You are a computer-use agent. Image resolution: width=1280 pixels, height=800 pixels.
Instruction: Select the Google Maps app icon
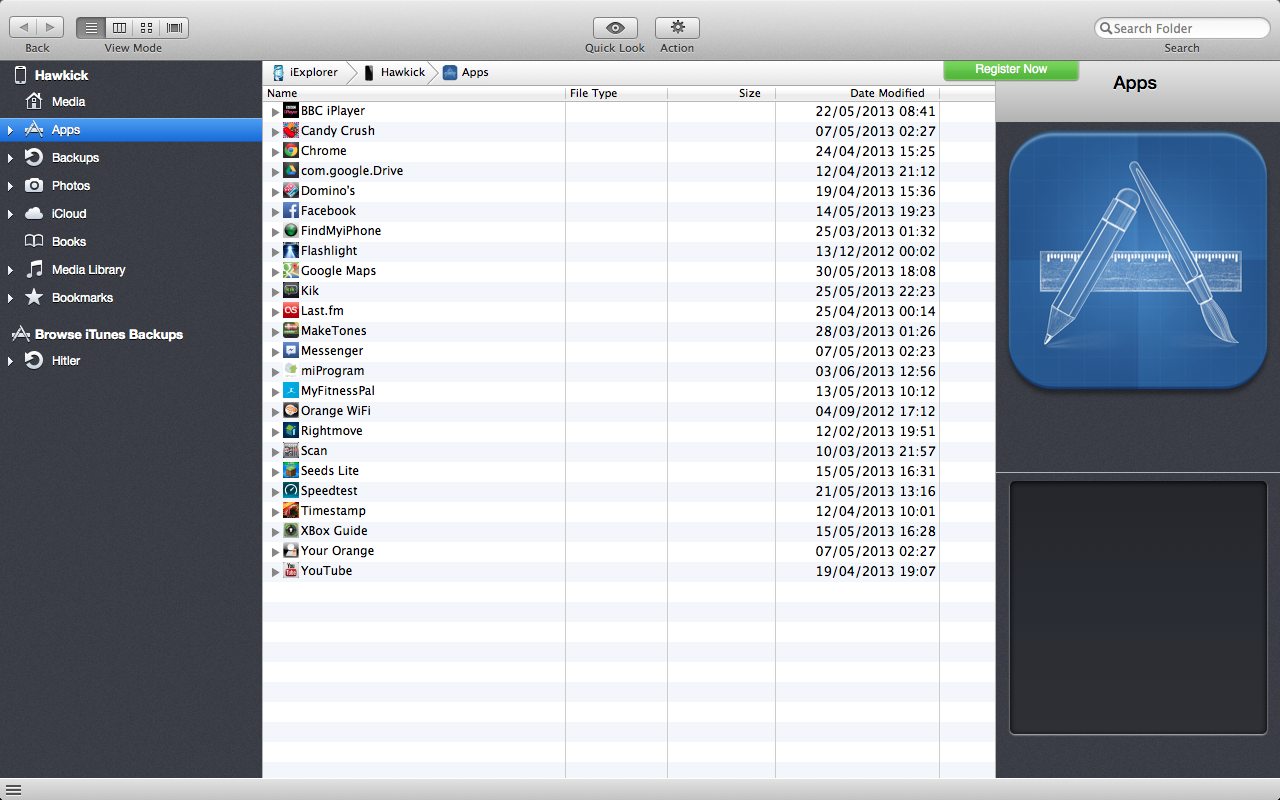coord(291,271)
